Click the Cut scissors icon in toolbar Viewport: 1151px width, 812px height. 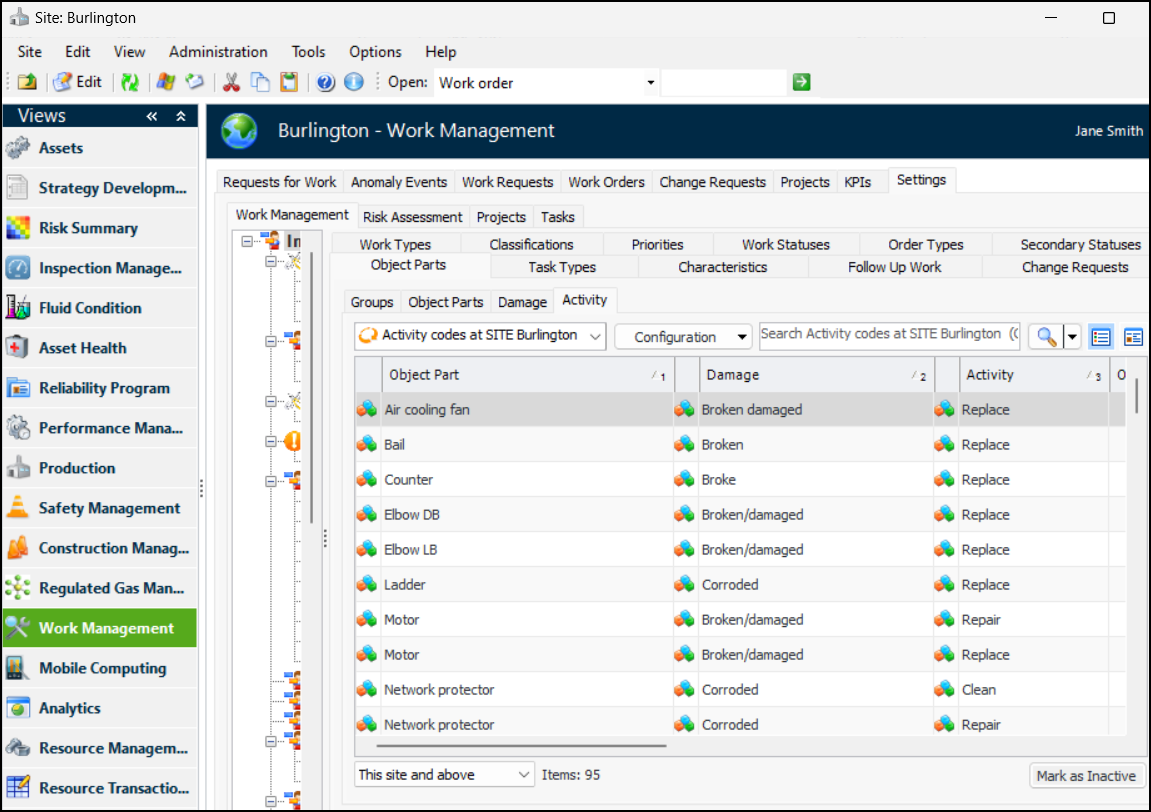coord(231,82)
